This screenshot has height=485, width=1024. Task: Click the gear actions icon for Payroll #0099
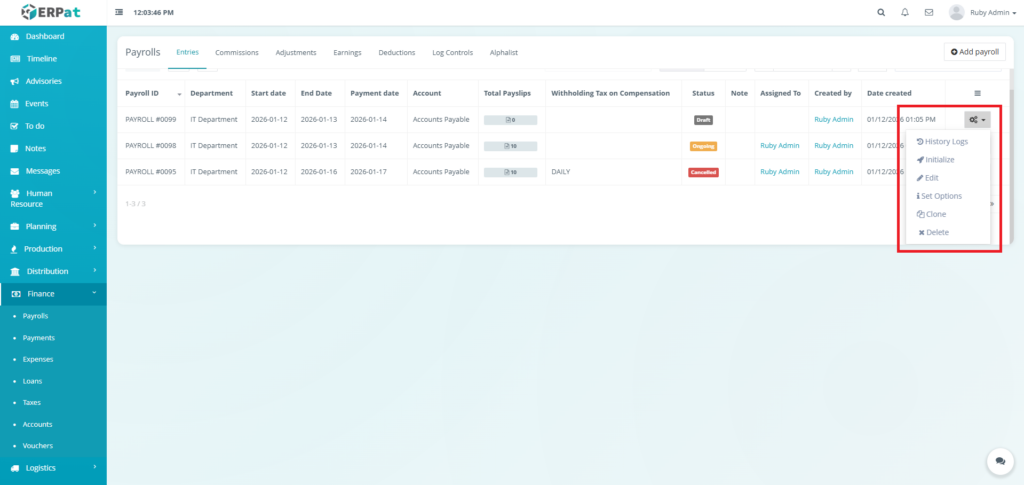pyautogui.click(x=977, y=120)
